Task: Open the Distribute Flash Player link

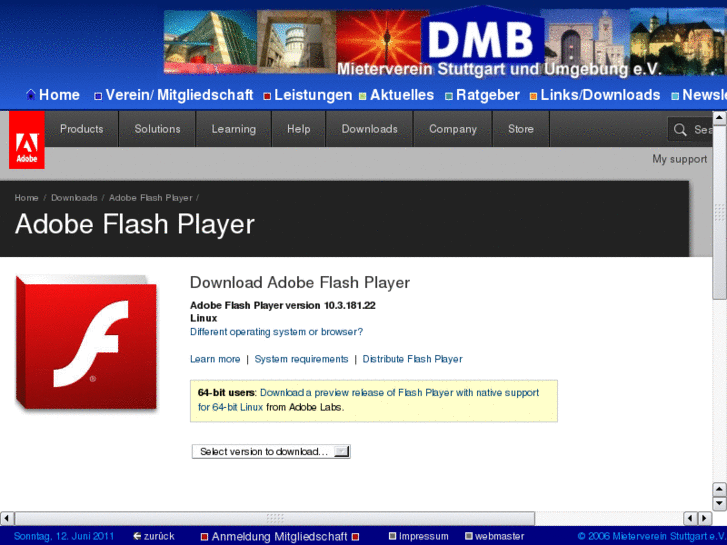Action: (413, 359)
